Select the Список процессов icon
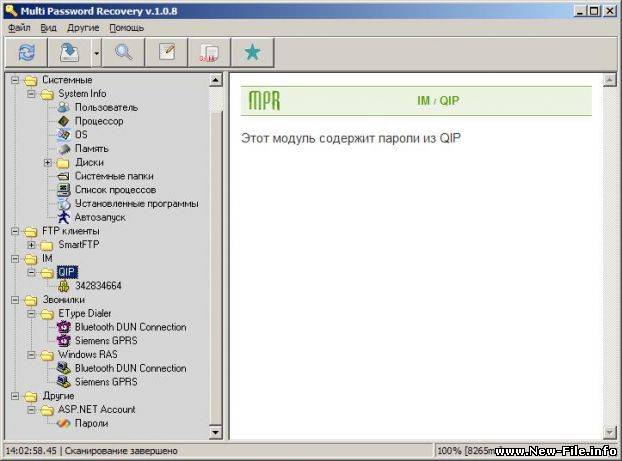 63,190
